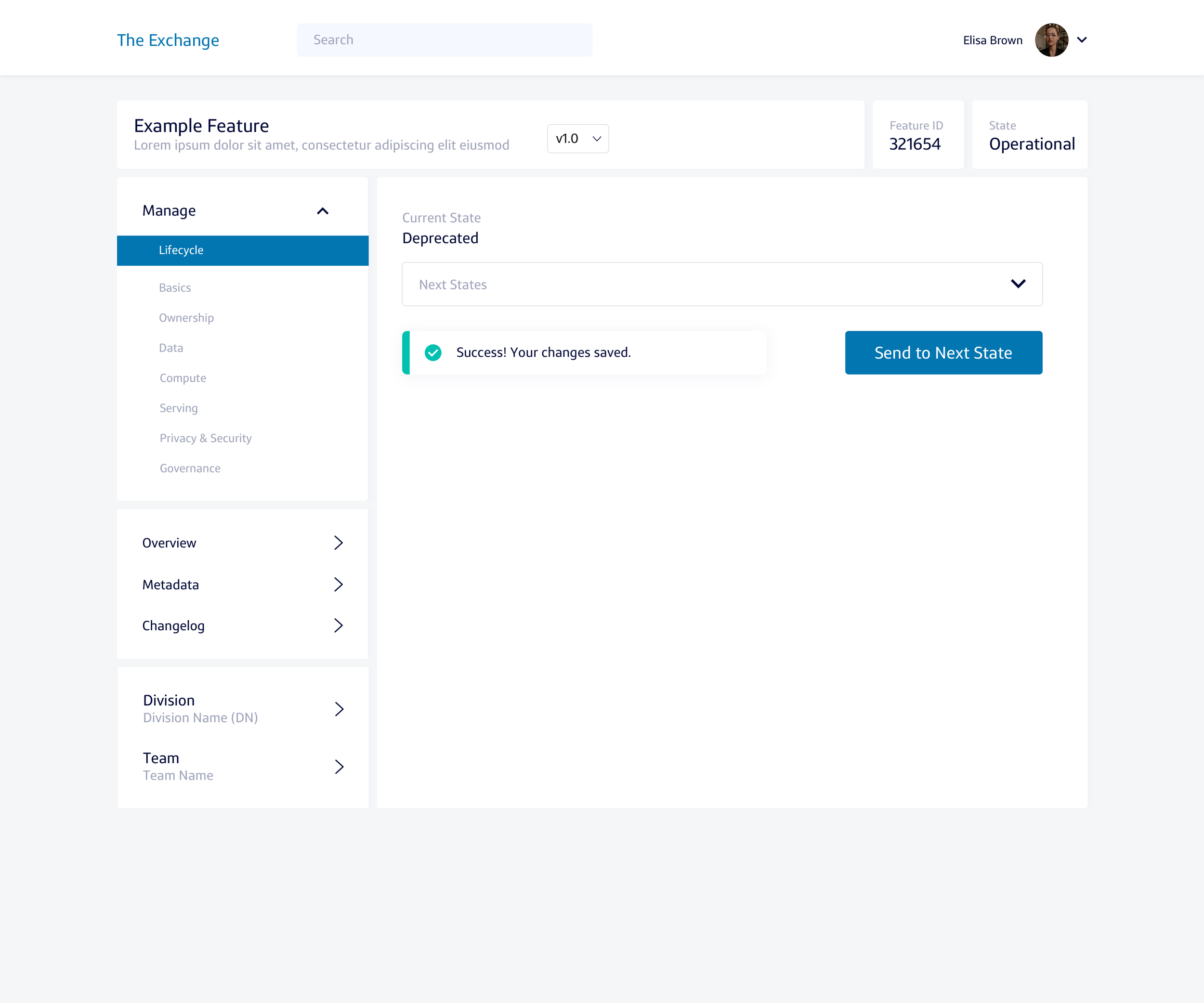
Task: Collapse the Manage section chevron
Action: (x=323, y=211)
